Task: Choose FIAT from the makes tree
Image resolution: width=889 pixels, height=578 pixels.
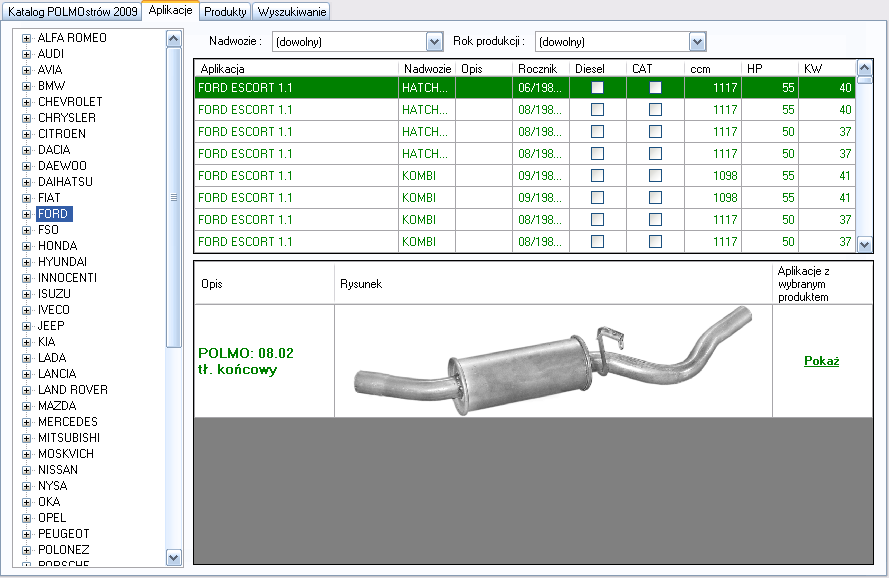Action: tap(49, 198)
